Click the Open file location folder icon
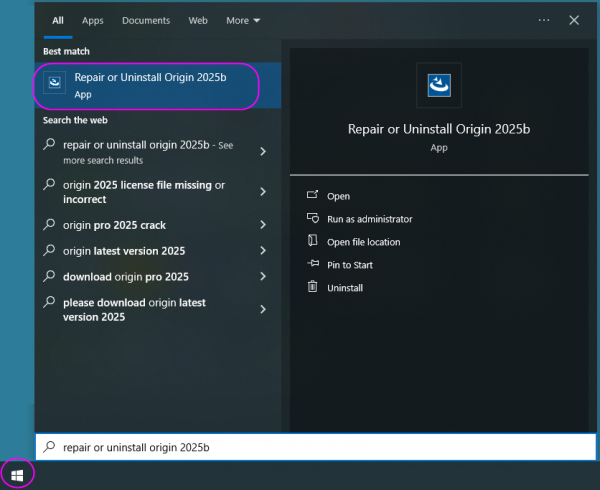Viewport: 600px width, 490px height. coord(313,242)
